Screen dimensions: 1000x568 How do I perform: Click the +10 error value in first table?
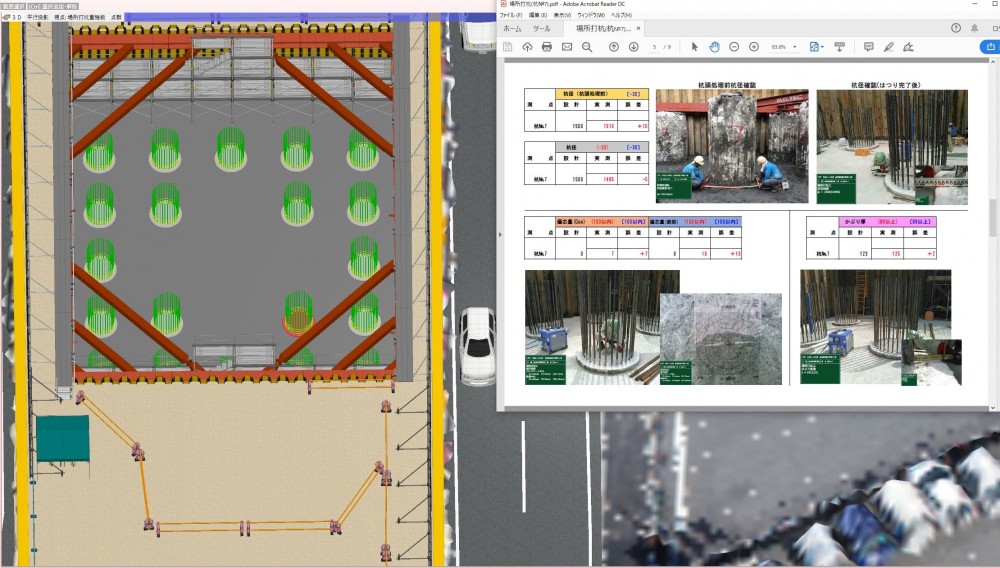coord(642,126)
